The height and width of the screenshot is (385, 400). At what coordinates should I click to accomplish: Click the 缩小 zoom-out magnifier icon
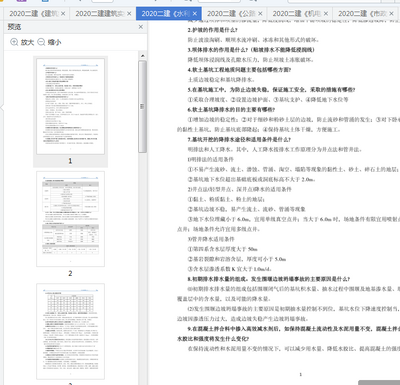[x=41, y=42]
